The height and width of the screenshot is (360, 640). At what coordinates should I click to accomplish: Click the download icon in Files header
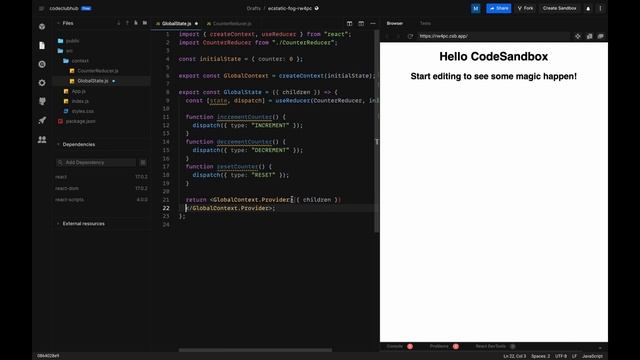coord(119,23)
